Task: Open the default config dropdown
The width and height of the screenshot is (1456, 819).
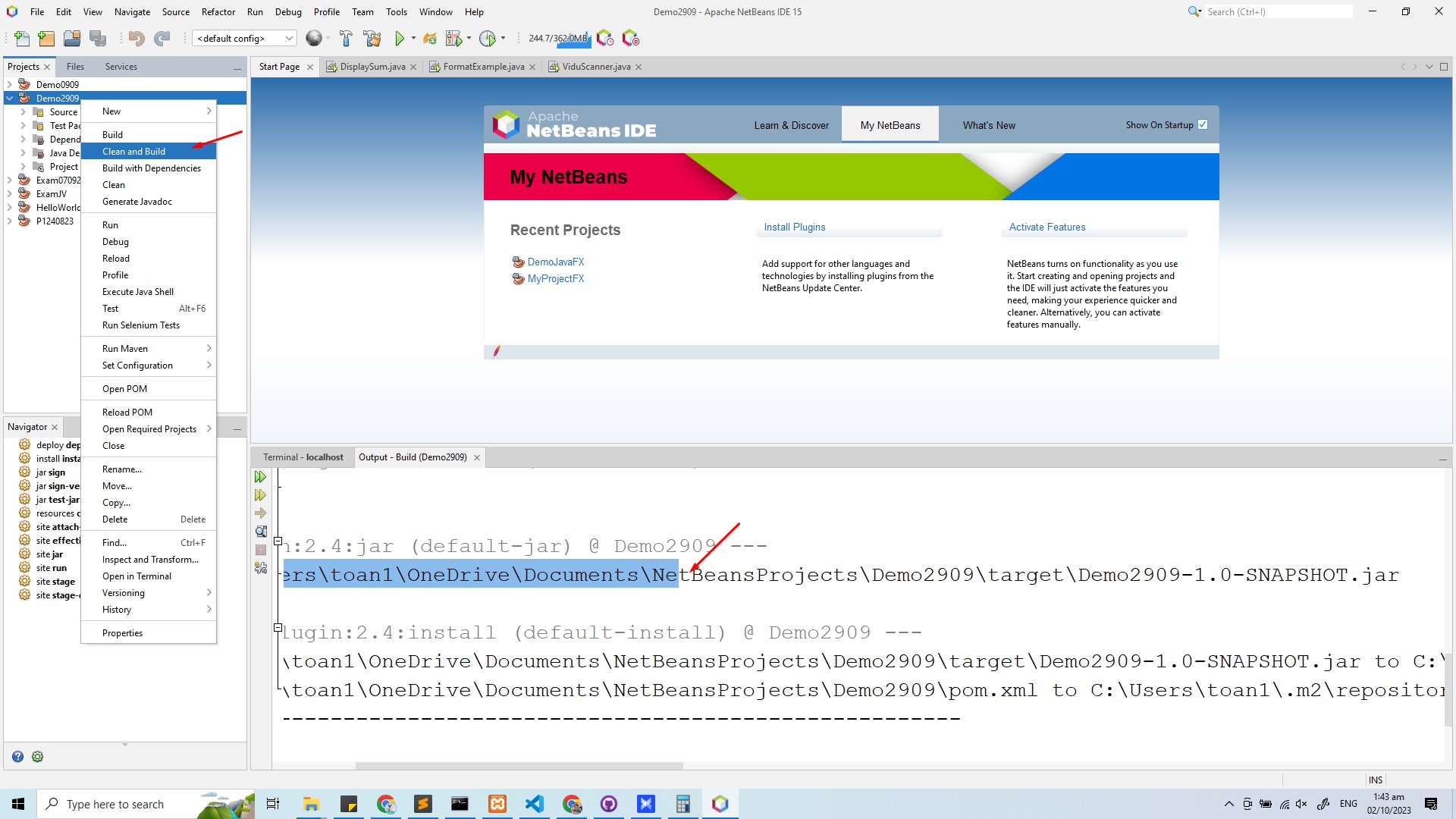Action: coord(287,38)
